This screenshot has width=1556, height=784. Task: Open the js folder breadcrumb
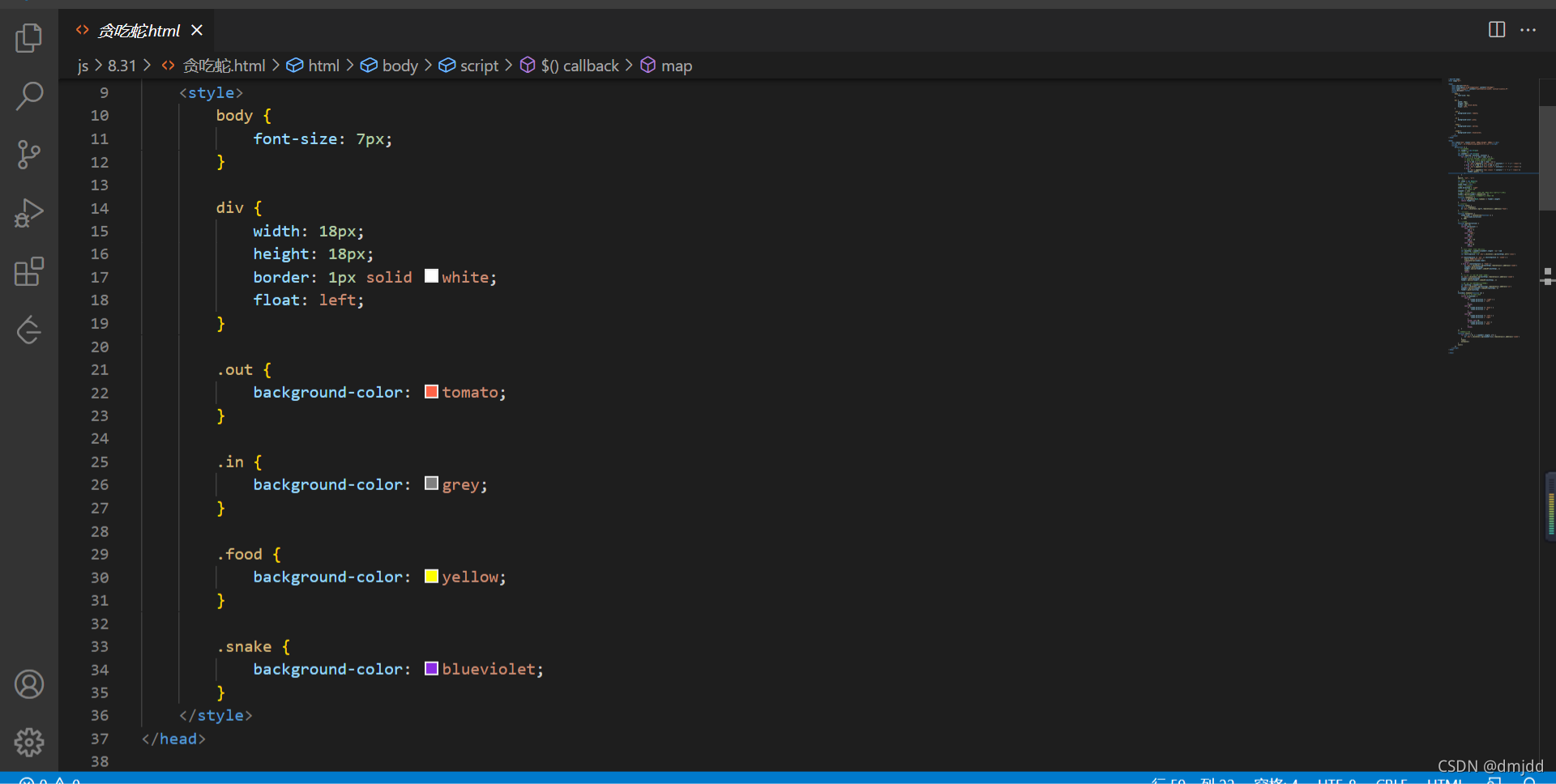coord(83,66)
